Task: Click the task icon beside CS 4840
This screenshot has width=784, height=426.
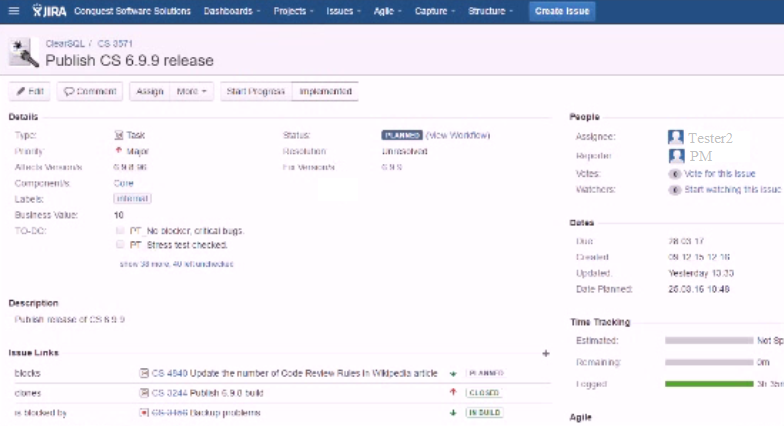Action: [144, 373]
